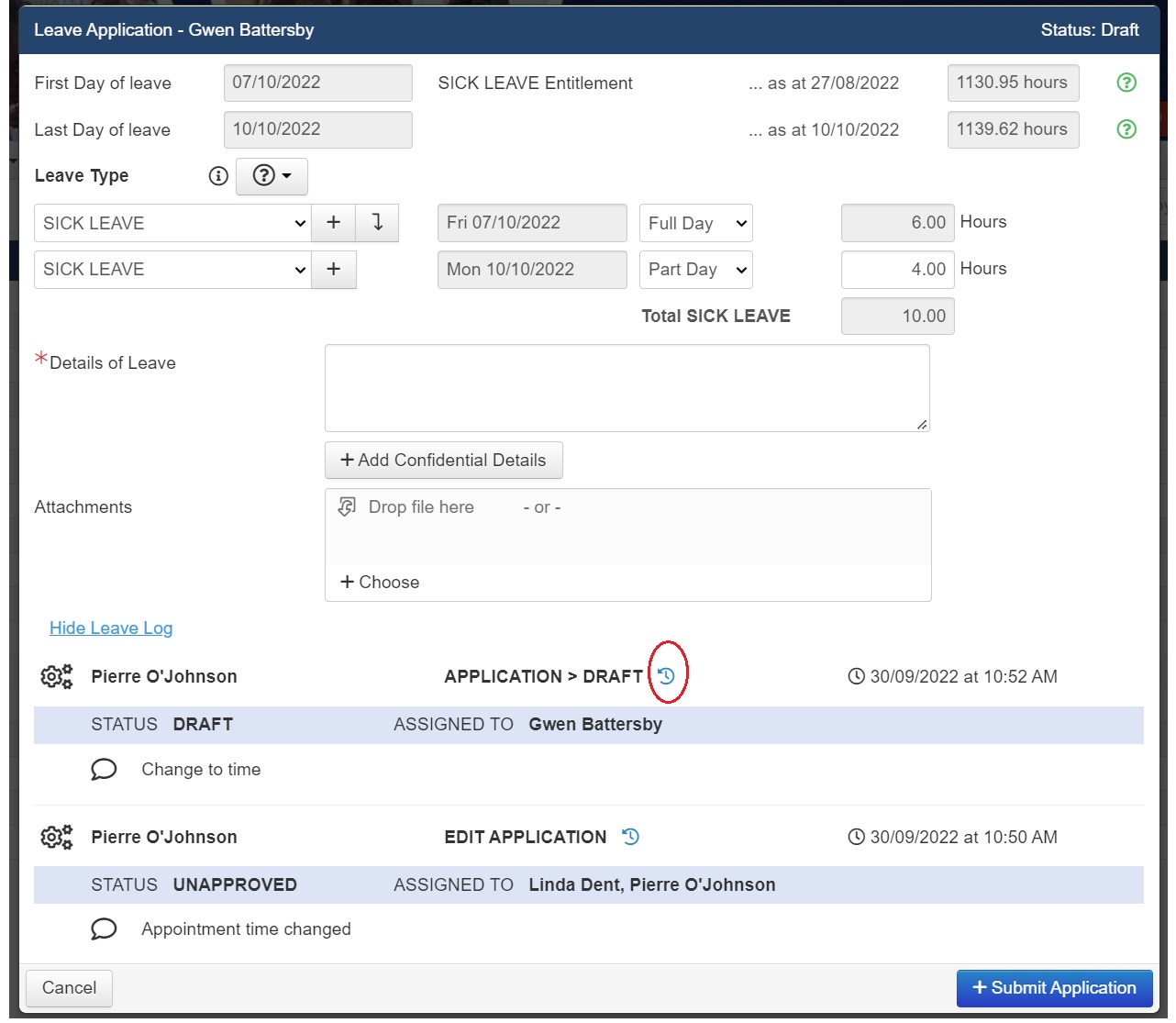This screenshot has width=1176, height=1023.
Task: Click Add Confidential Details button
Action: pyautogui.click(x=443, y=461)
